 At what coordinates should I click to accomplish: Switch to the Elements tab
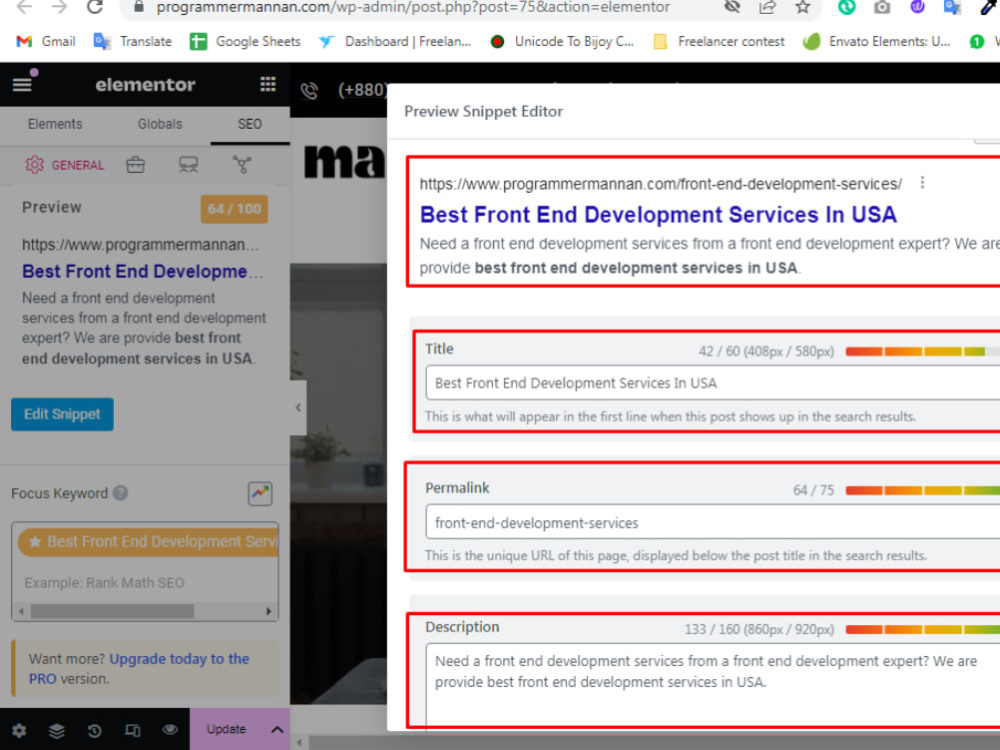click(55, 124)
